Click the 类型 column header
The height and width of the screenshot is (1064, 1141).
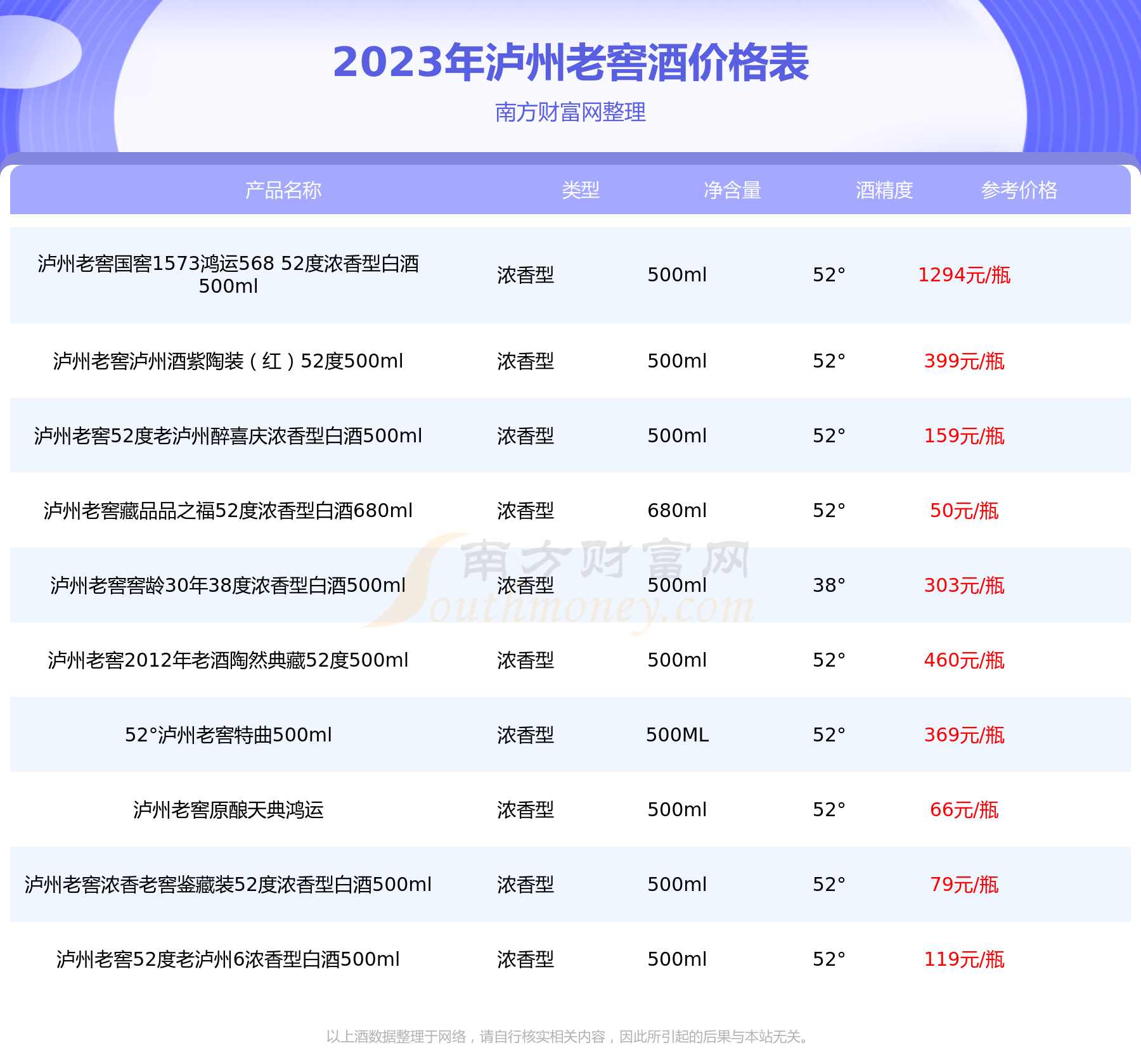[580, 190]
